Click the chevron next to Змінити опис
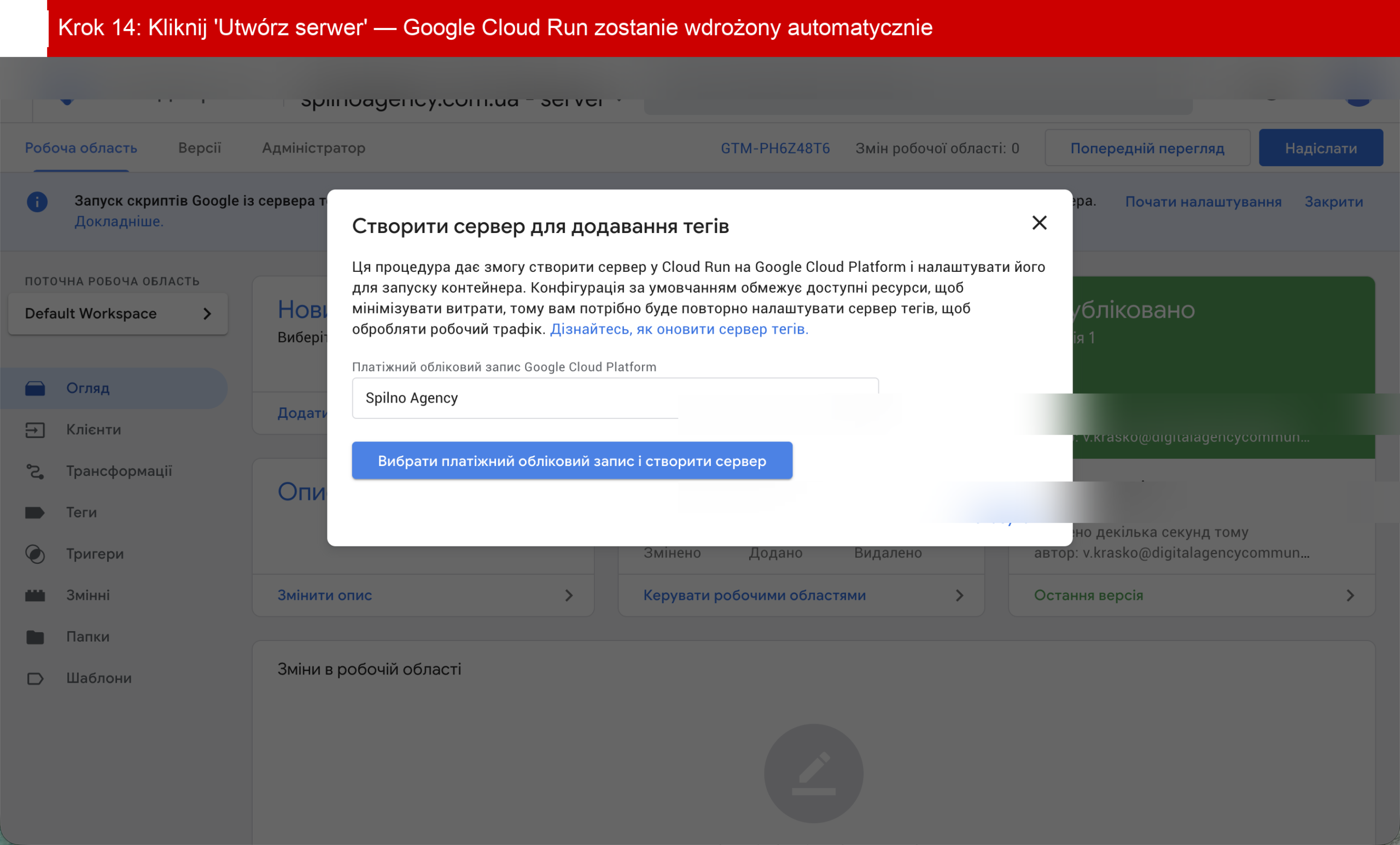 point(569,595)
